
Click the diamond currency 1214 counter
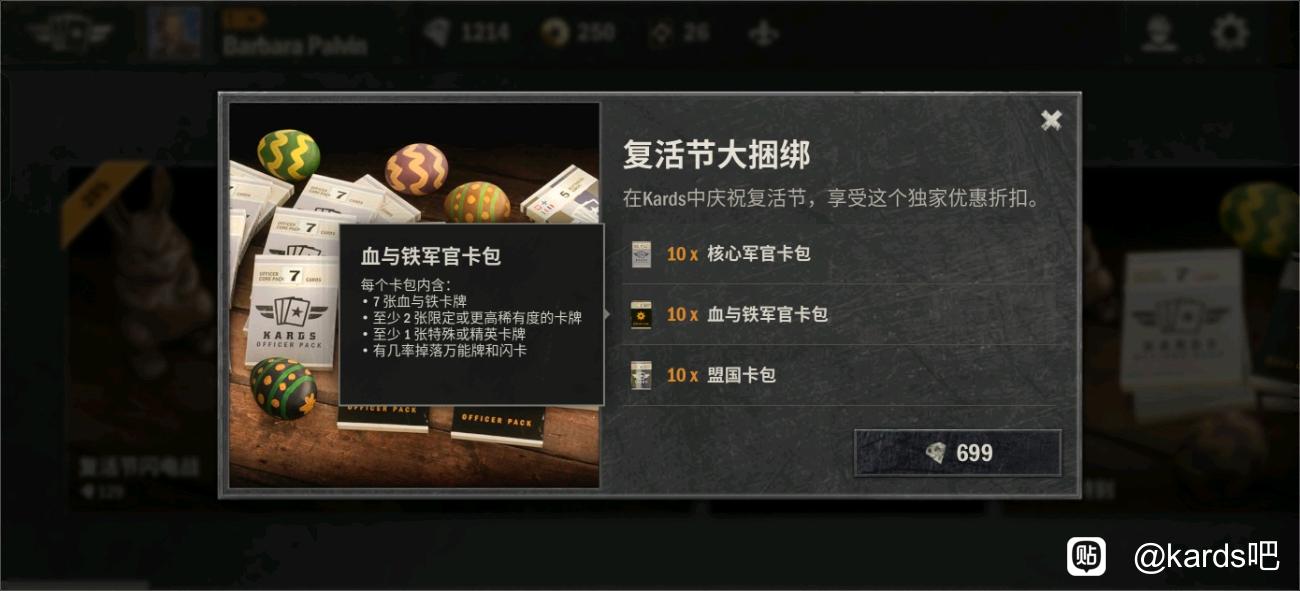click(x=467, y=33)
